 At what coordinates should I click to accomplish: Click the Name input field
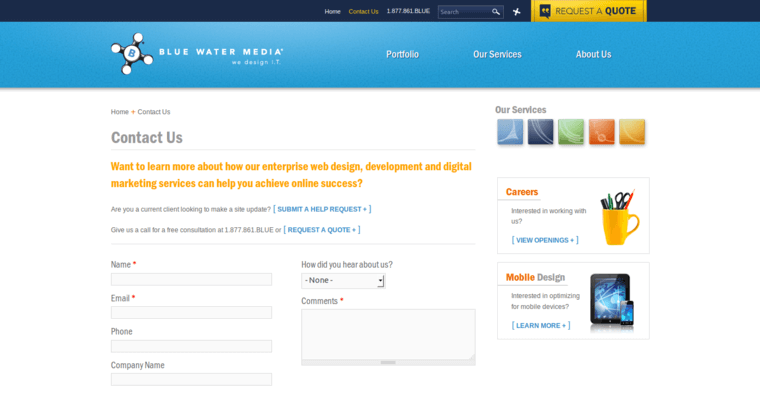[x=191, y=280]
